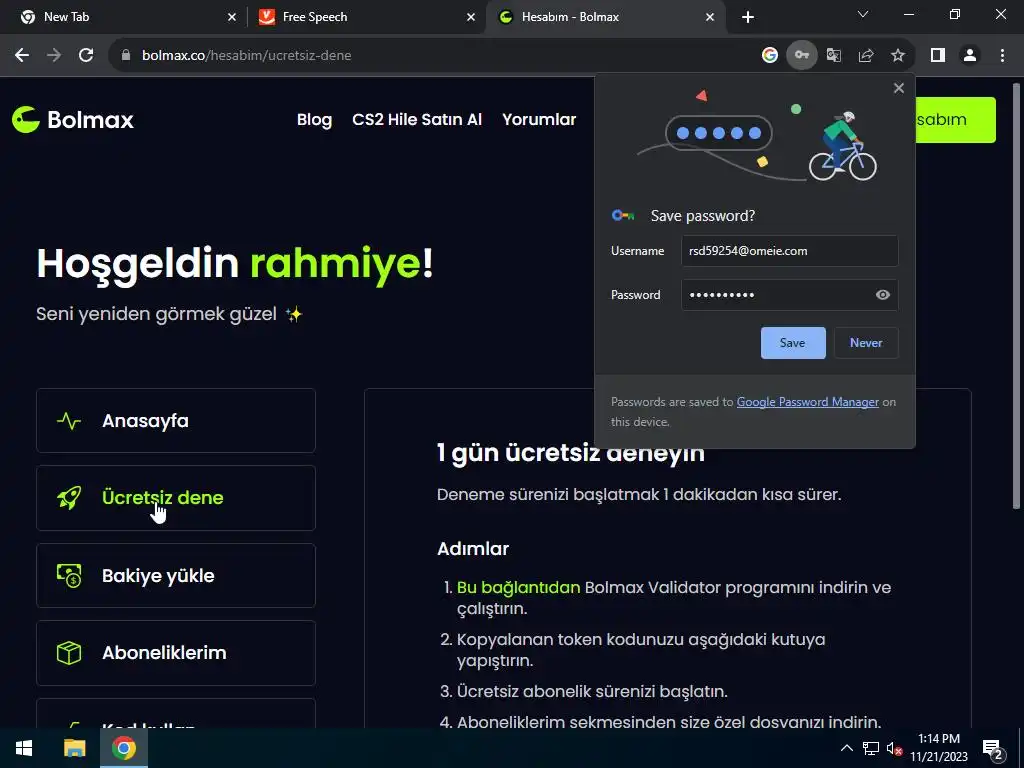Bookmark this page with the star icon
This screenshot has width=1024, height=768.
898,56
